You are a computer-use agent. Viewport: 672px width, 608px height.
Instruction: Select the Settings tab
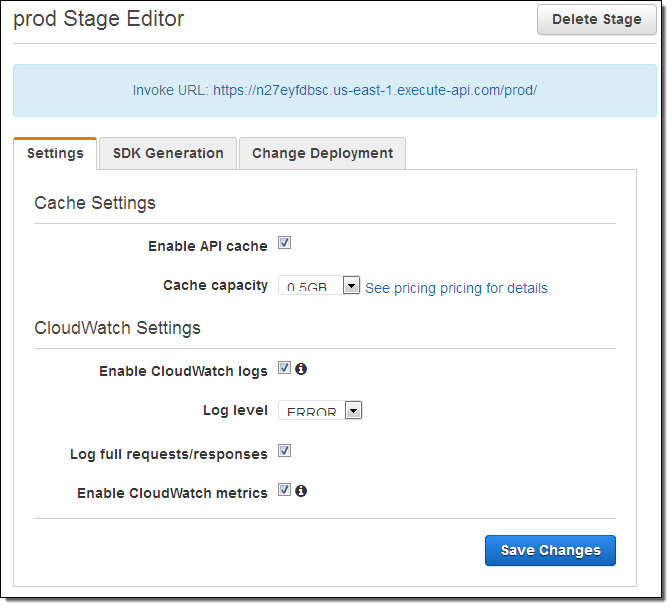55,153
